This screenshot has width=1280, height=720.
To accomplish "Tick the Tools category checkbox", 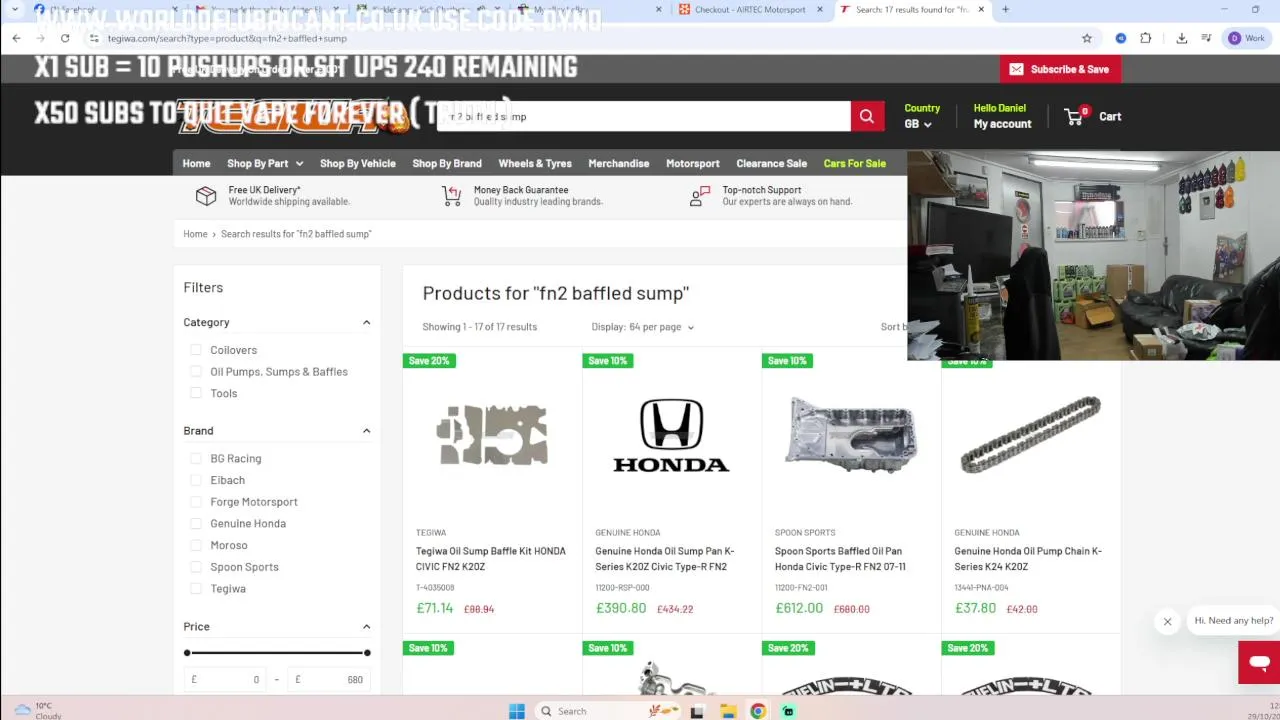I will 196,393.
